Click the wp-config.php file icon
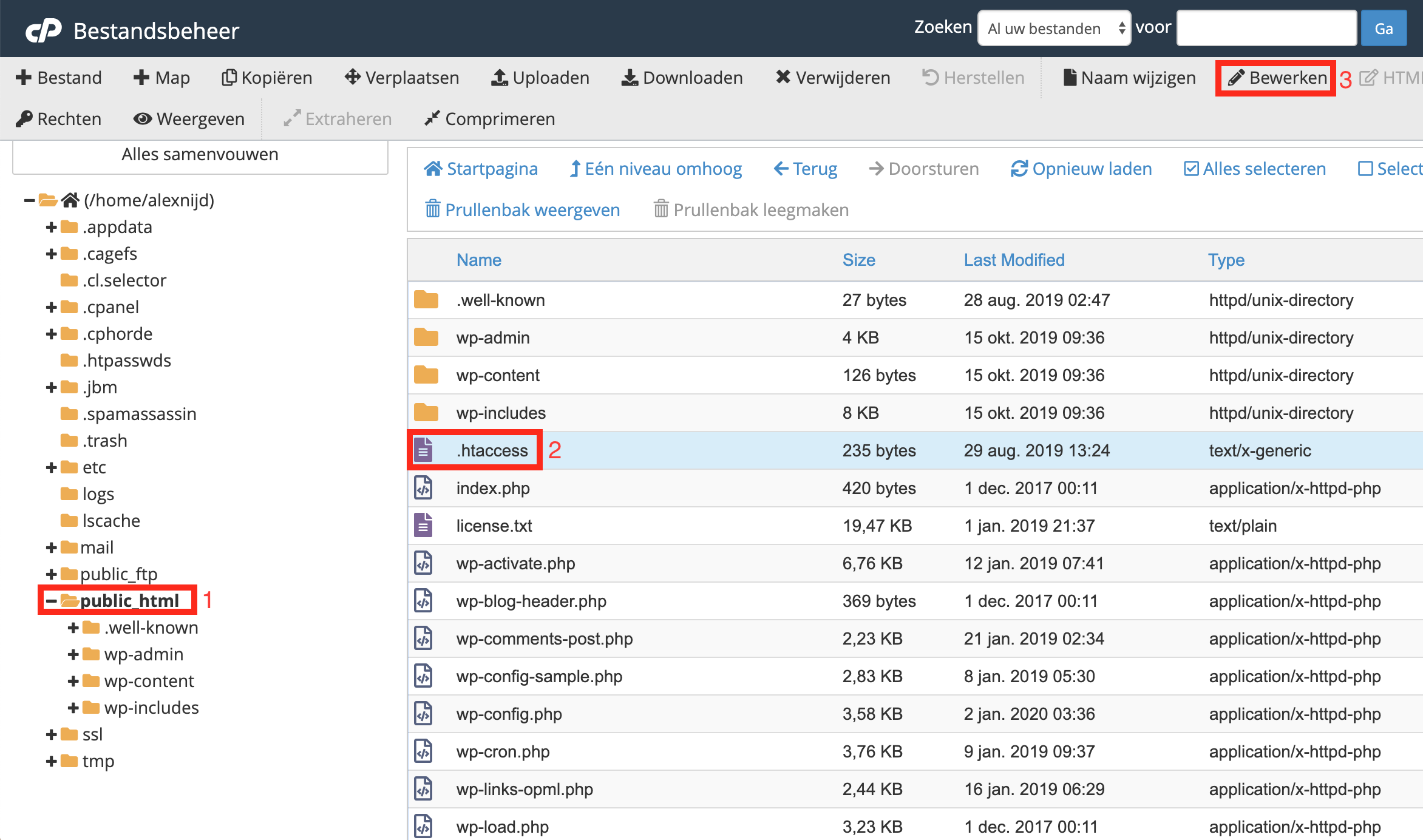The width and height of the screenshot is (1423, 840). tap(423, 714)
